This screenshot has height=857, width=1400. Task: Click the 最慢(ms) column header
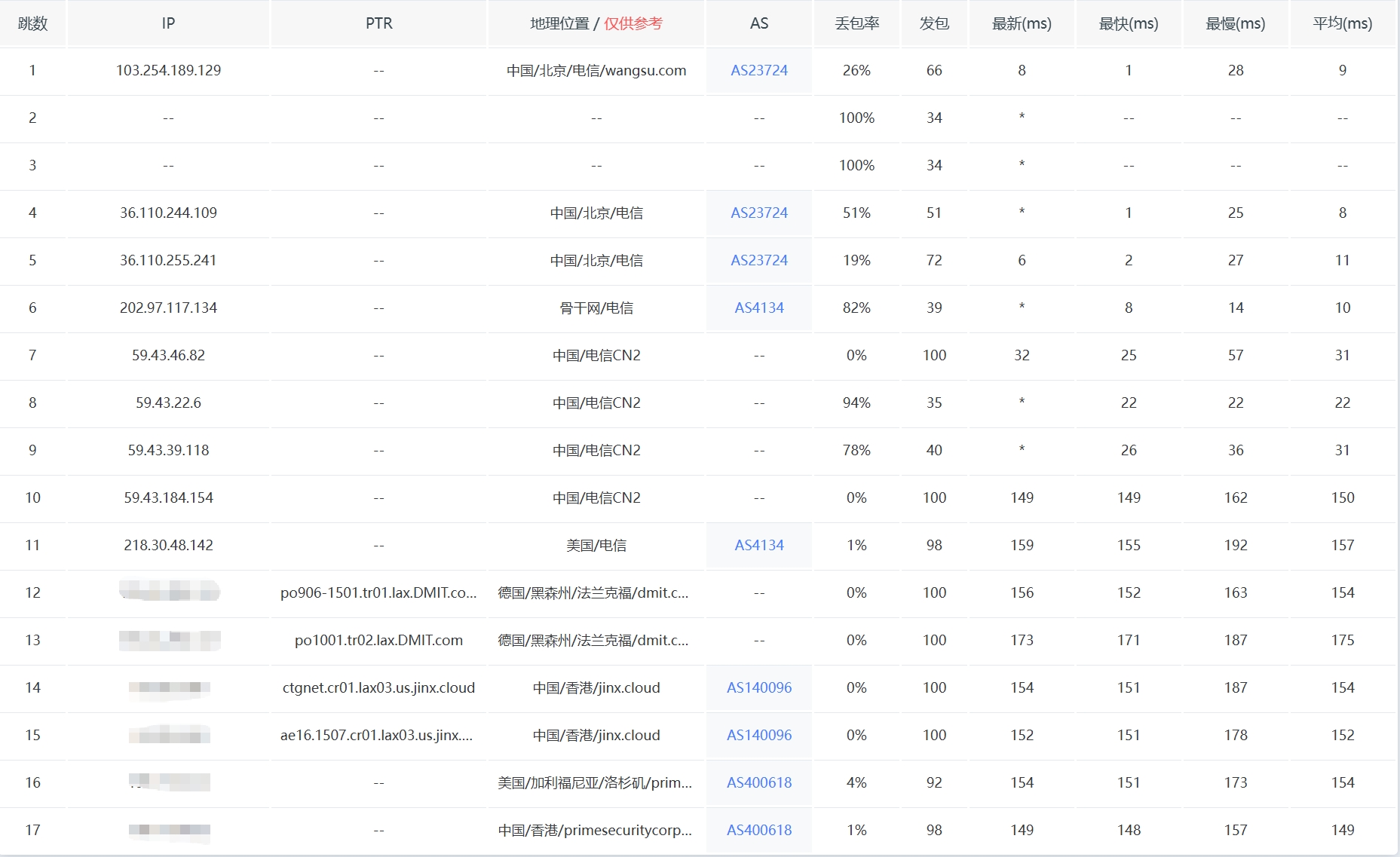tap(1236, 23)
